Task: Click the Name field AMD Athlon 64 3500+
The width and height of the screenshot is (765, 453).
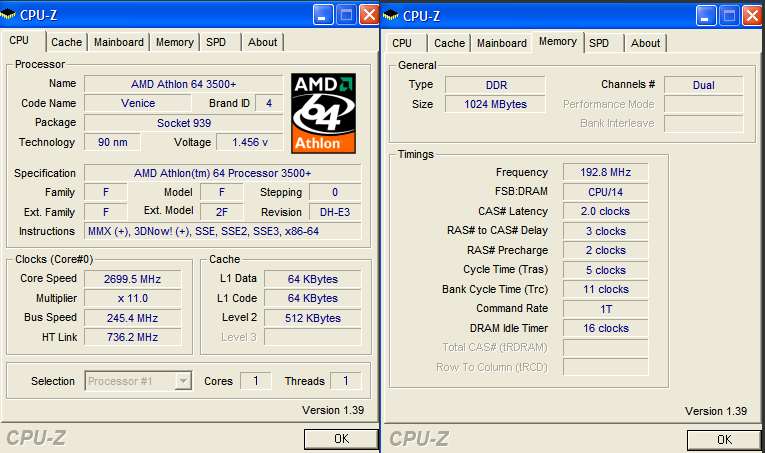Action: (183, 84)
